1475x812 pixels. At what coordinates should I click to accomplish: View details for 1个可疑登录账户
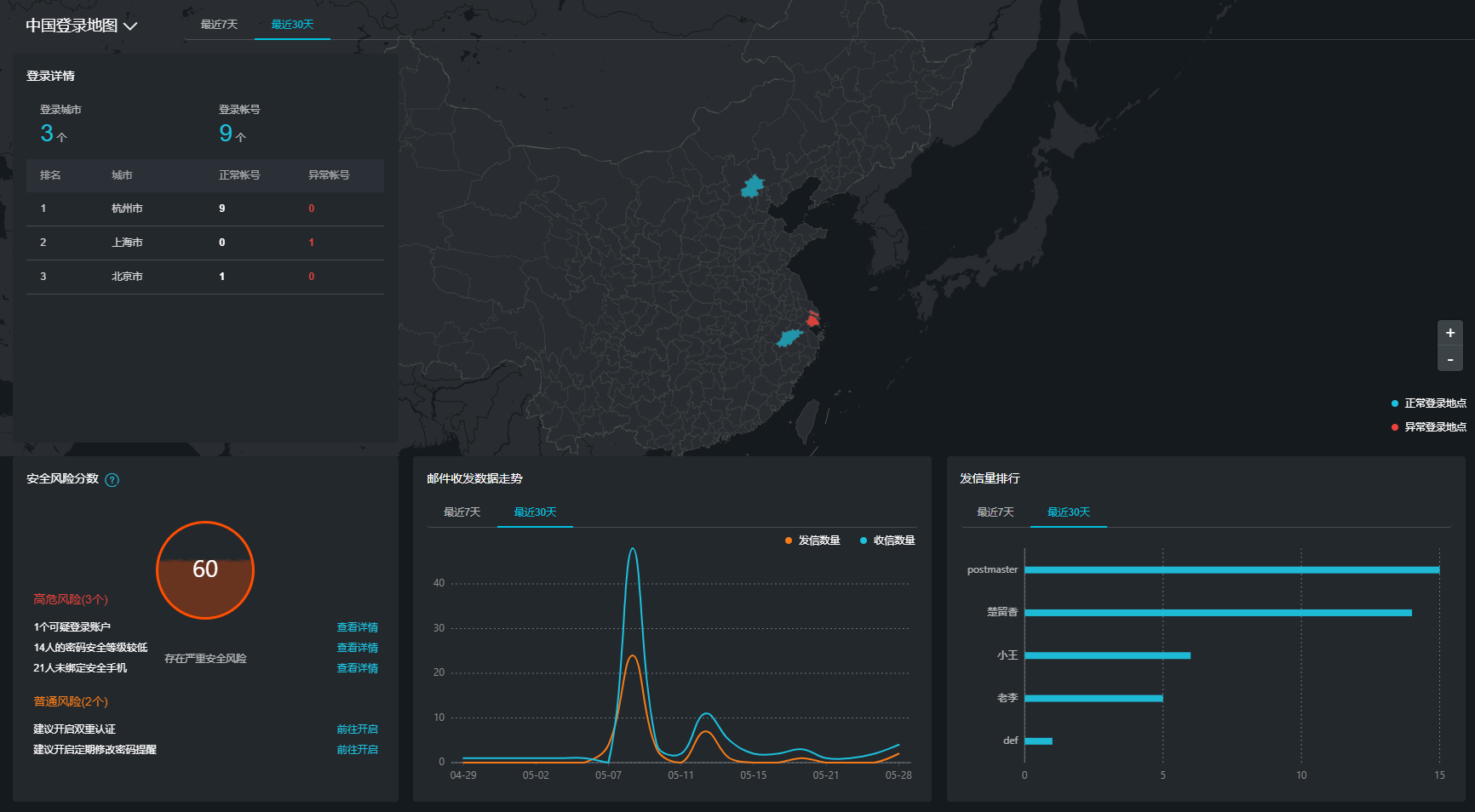click(x=357, y=627)
